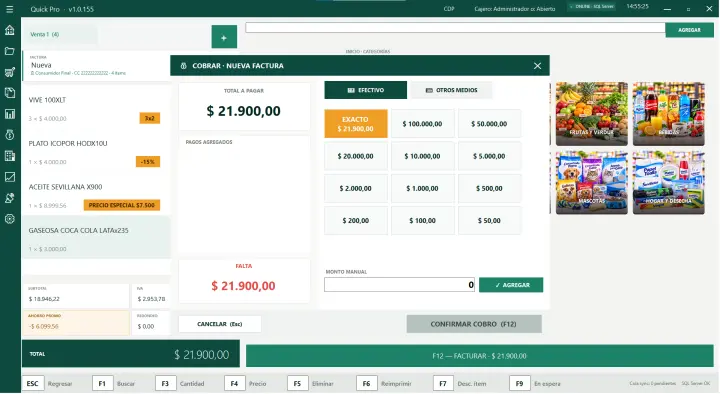Select the Venta 1 (4) tab
This screenshot has height=394, width=720.
60,34
